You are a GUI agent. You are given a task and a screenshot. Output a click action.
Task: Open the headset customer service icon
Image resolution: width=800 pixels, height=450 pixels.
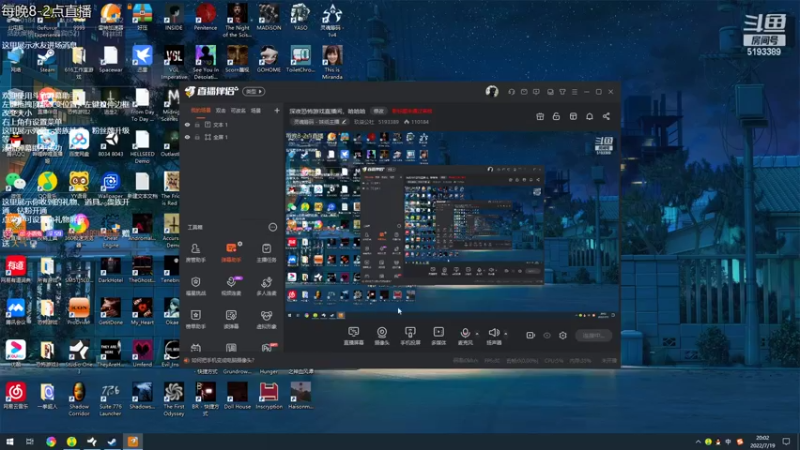click(511, 92)
